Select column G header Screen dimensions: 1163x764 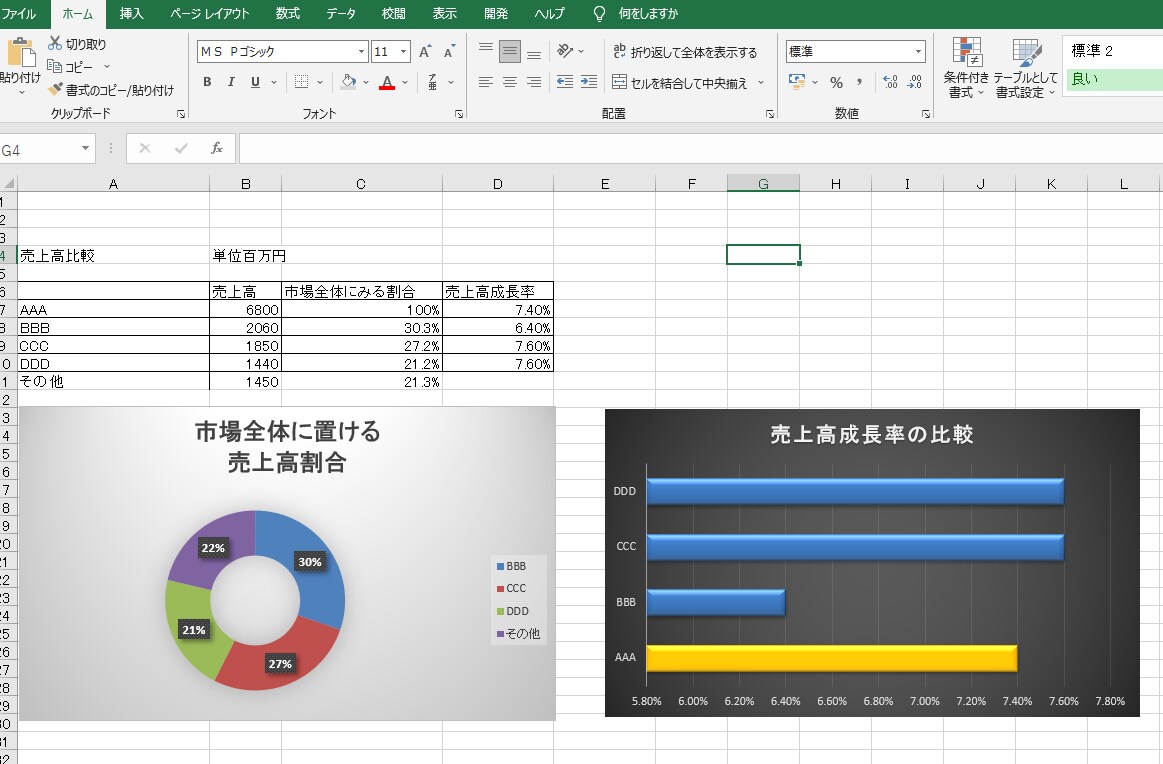pos(763,183)
